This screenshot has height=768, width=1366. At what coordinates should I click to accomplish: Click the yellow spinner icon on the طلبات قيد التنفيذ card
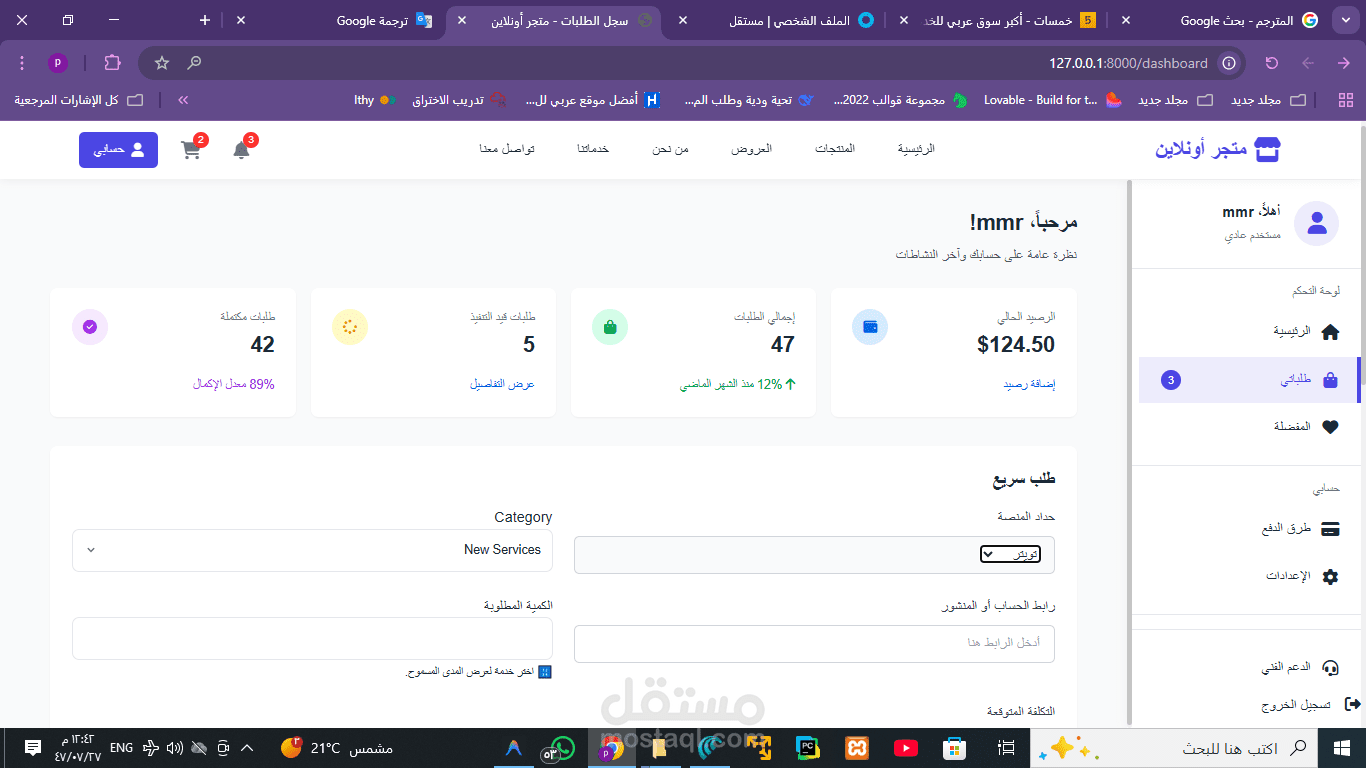[x=350, y=327]
